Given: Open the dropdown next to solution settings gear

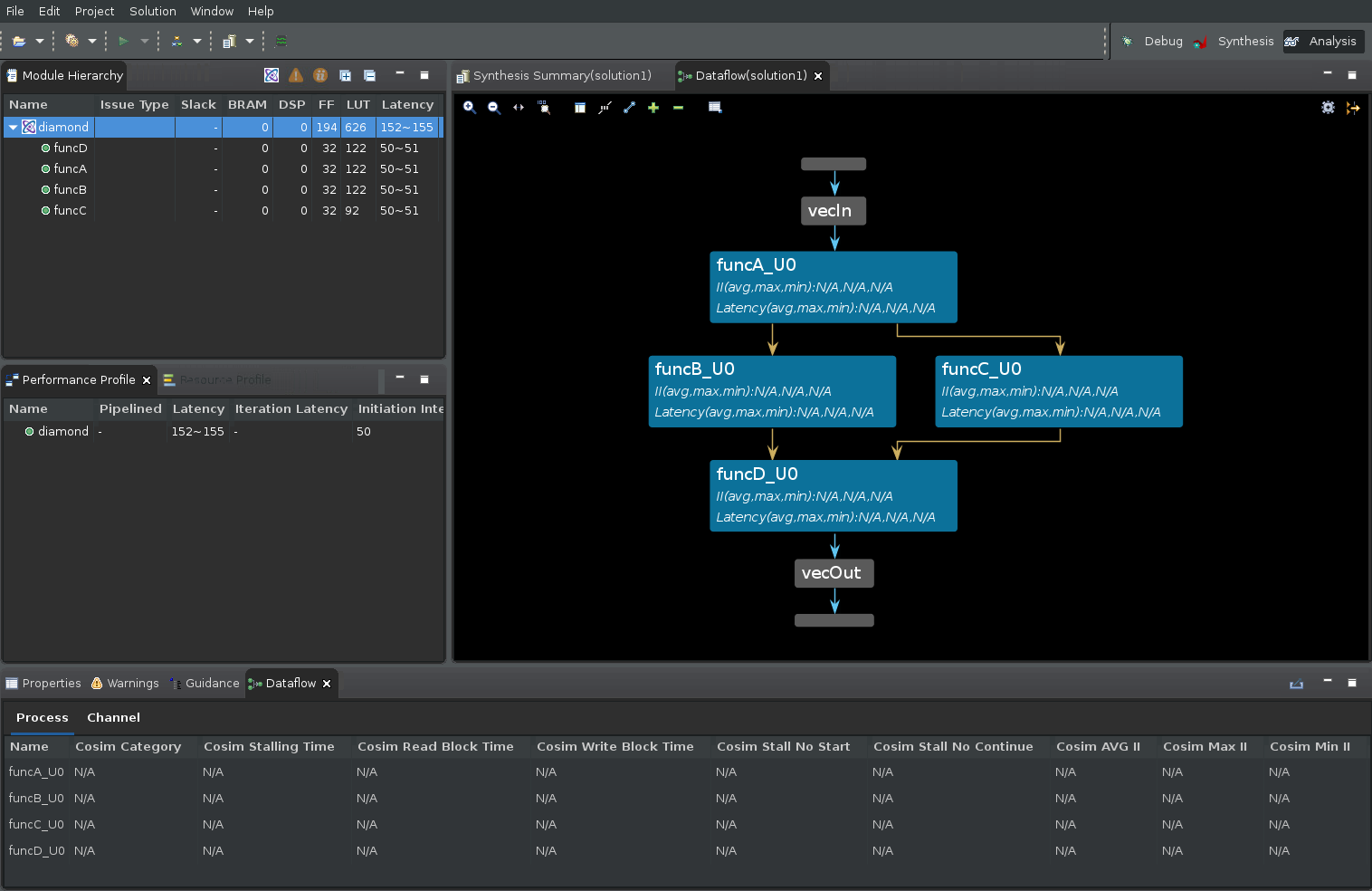Looking at the screenshot, I should pos(91,41).
